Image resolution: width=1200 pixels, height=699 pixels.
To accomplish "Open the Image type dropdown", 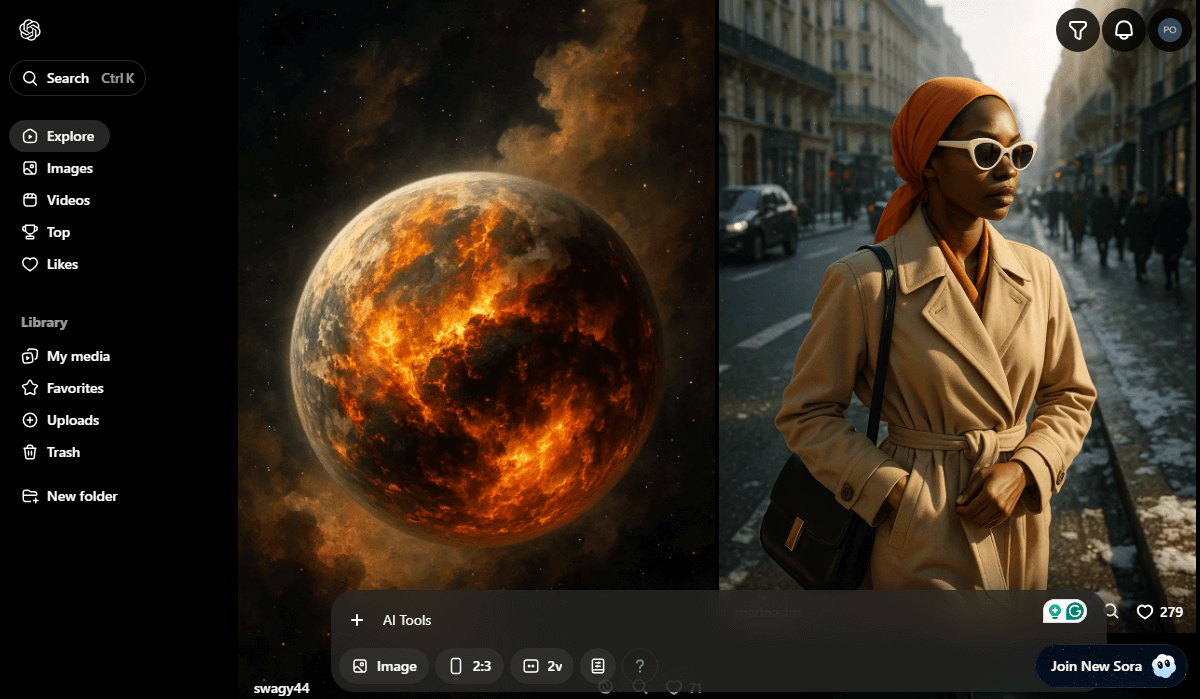I will (384, 666).
